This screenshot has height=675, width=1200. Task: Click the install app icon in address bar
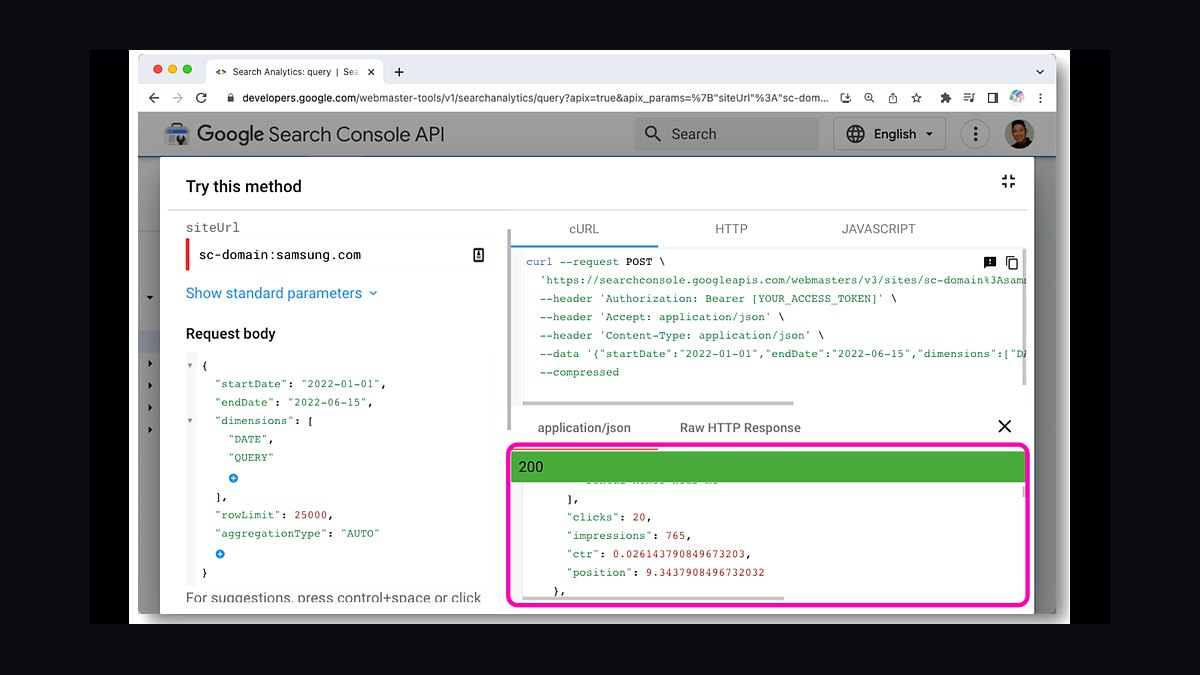[x=845, y=98]
